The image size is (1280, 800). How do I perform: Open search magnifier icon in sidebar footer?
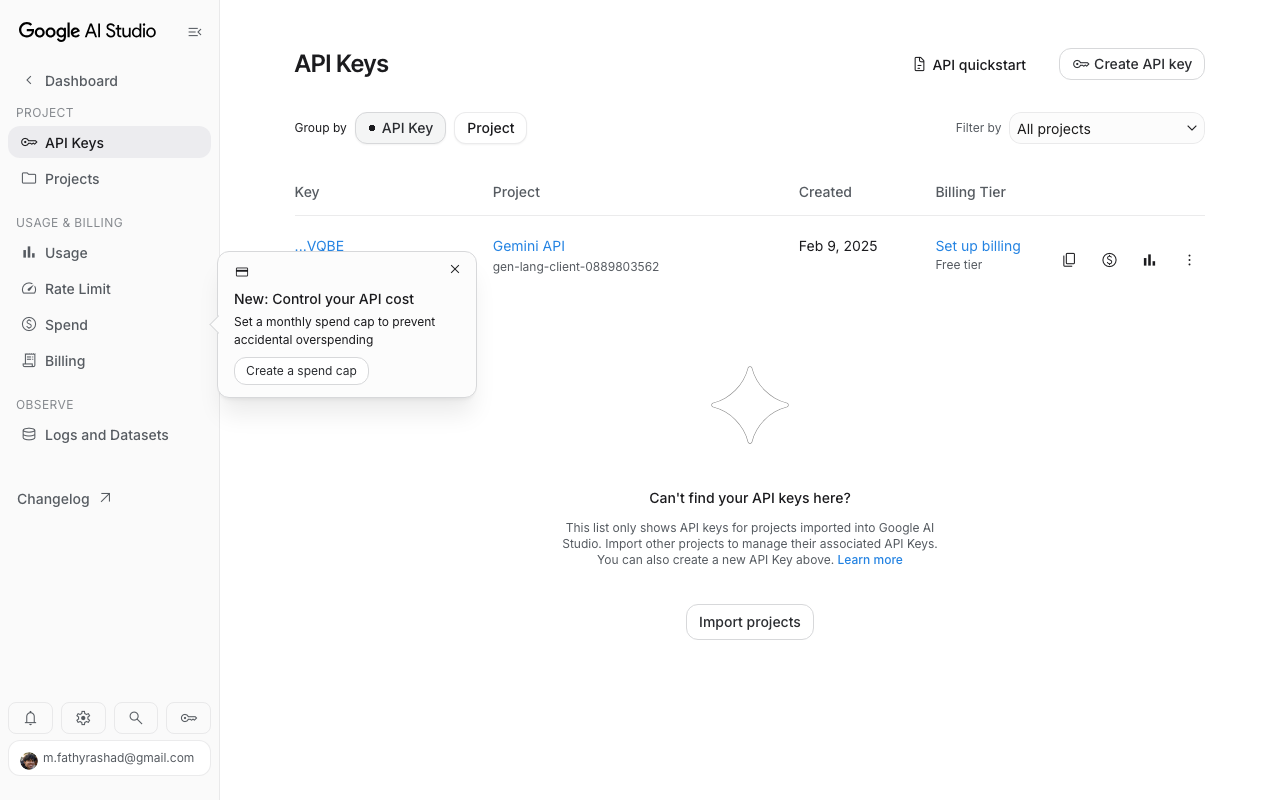pyautogui.click(x=136, y=718)
